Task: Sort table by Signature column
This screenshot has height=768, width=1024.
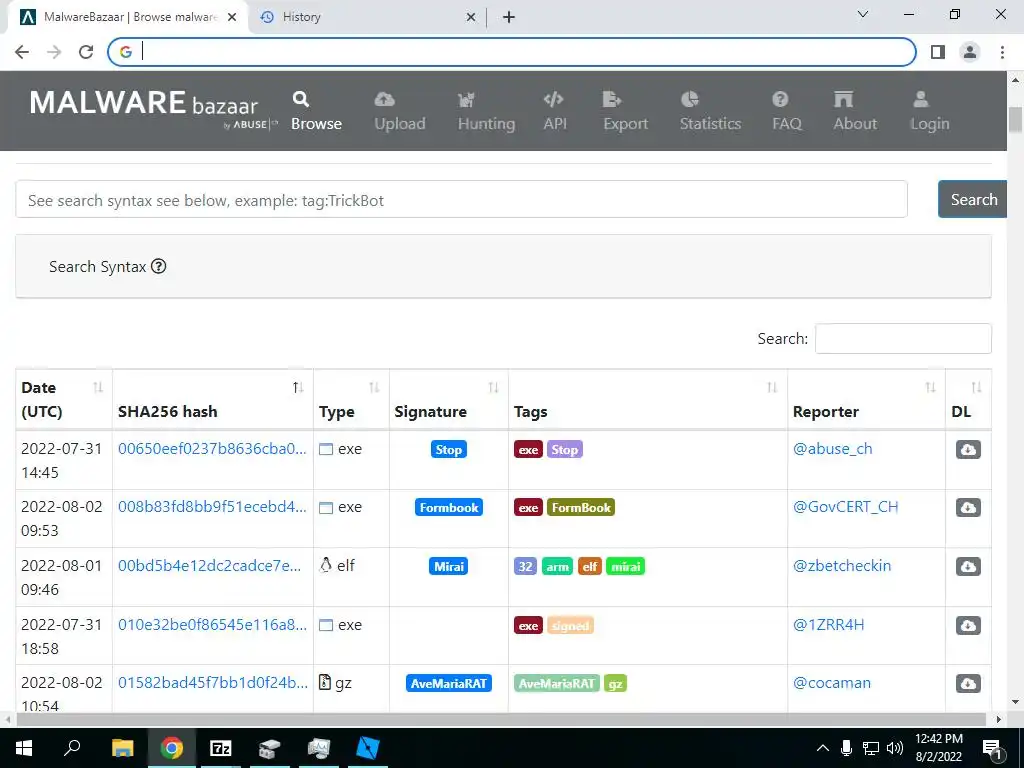Action: tap(449, 400)
